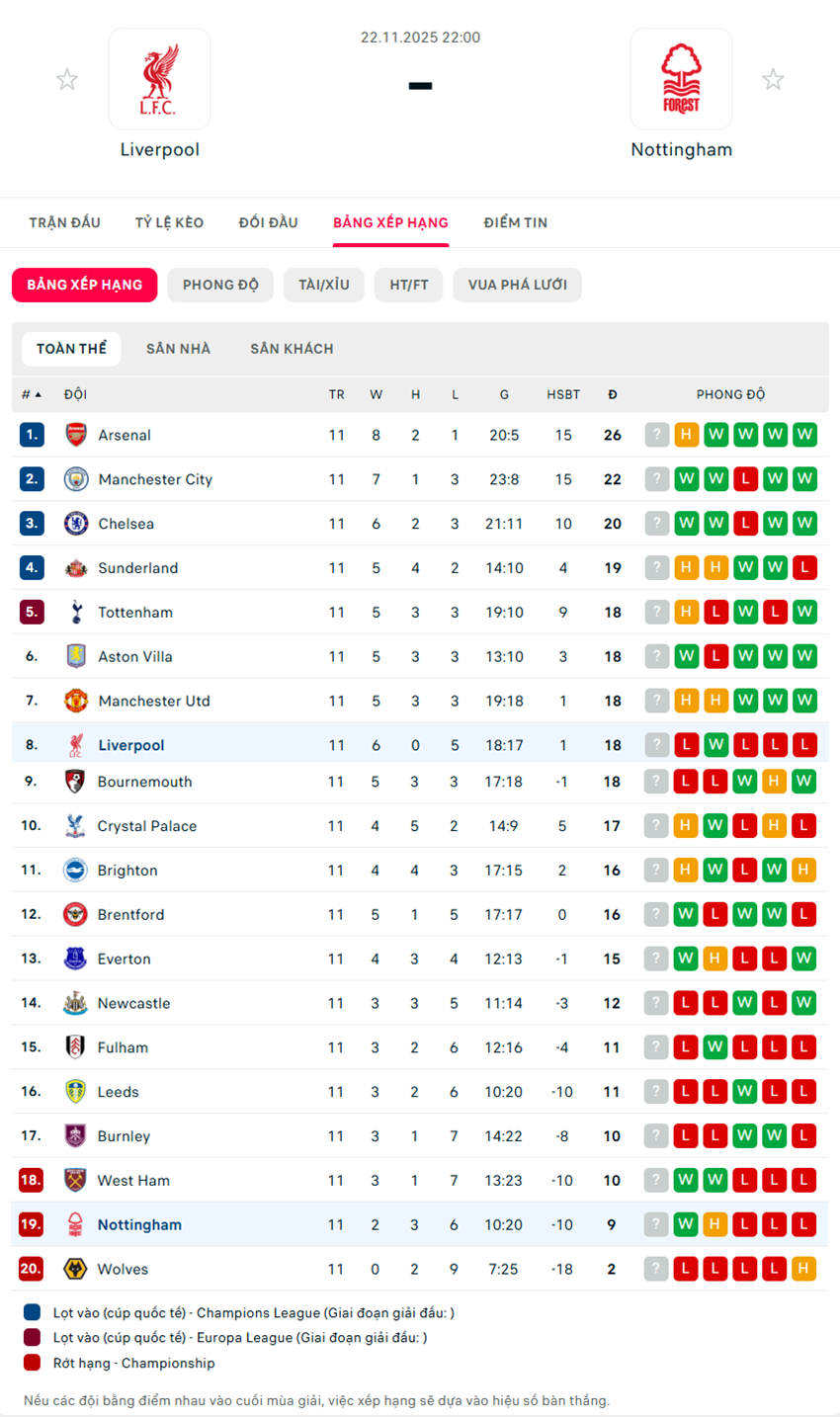Screen dimensions: 840x1417
Task: Click the West Ham club logo
Action: click(x=75, y=1180)
